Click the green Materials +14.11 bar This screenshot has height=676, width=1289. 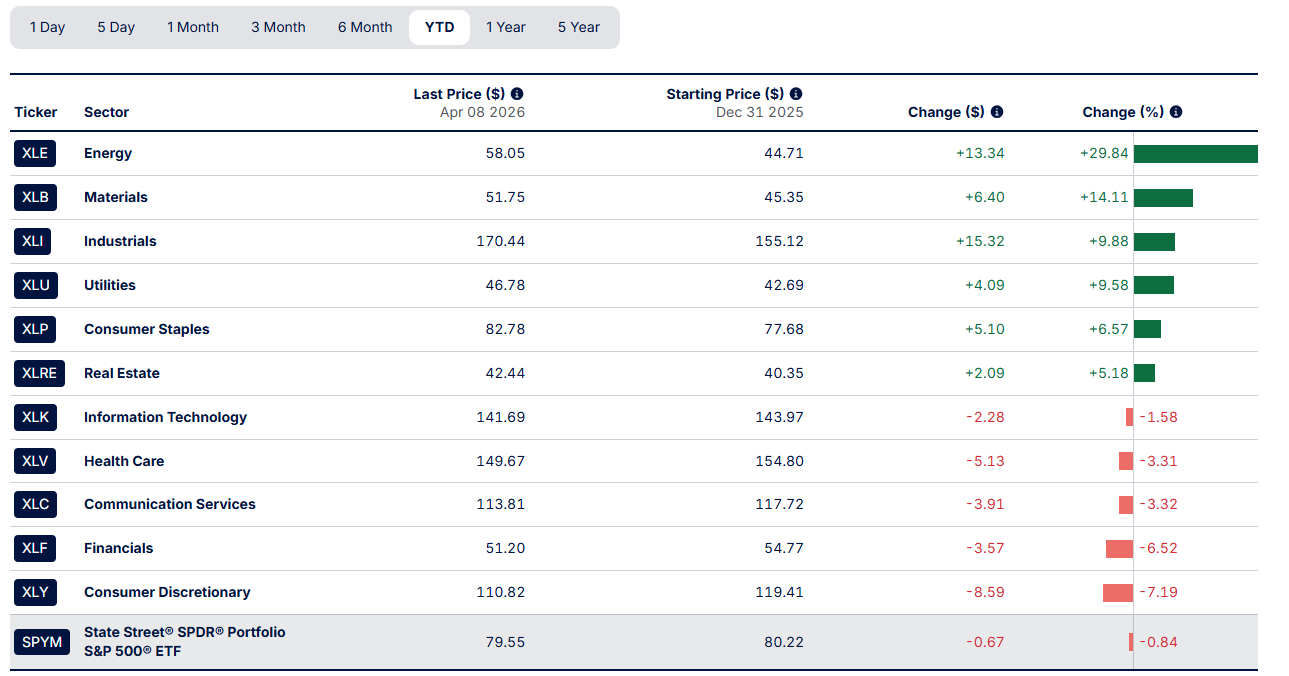pyautogui.click(x=1163, y=197)
